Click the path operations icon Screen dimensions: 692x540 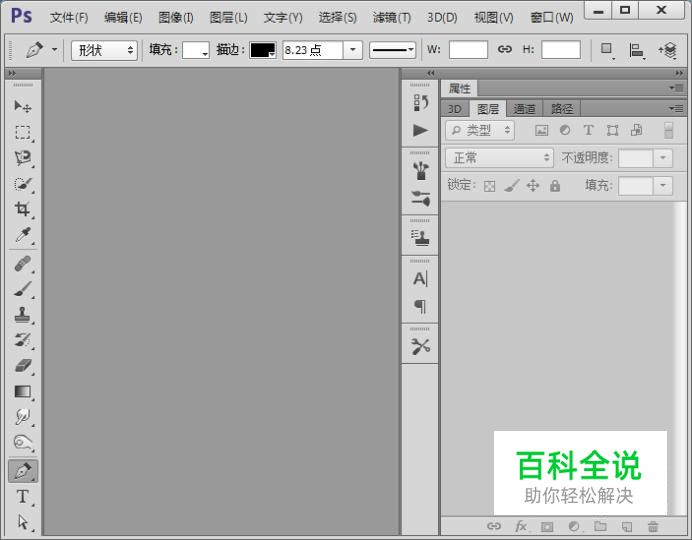(x=607, y=50)
